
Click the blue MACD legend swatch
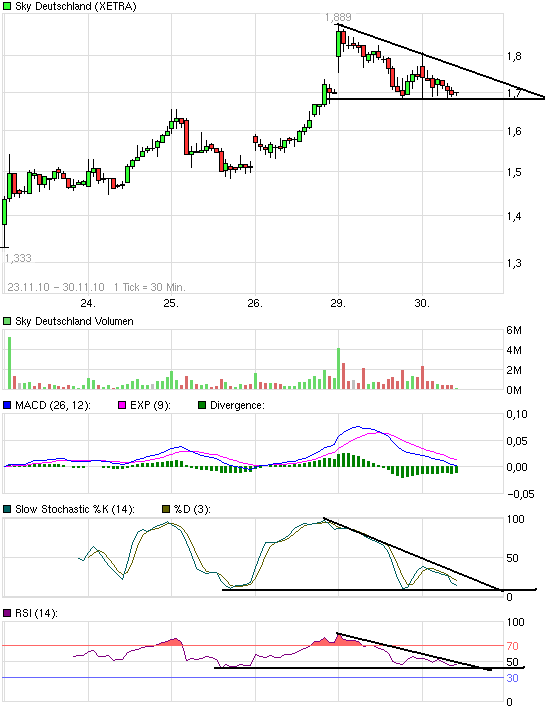pos(7,405)
